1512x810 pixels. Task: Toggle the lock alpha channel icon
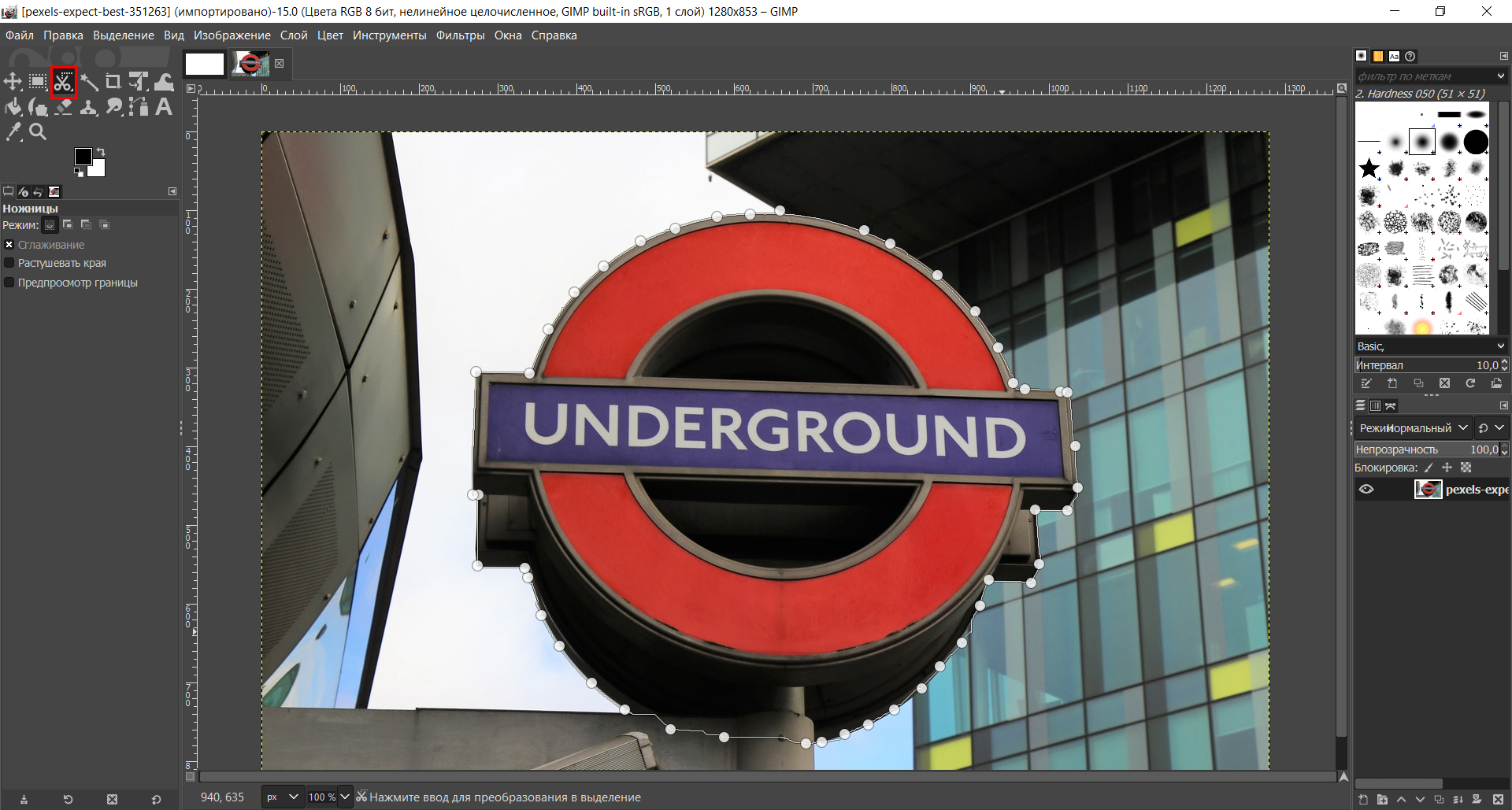[x=1466, y=468]
